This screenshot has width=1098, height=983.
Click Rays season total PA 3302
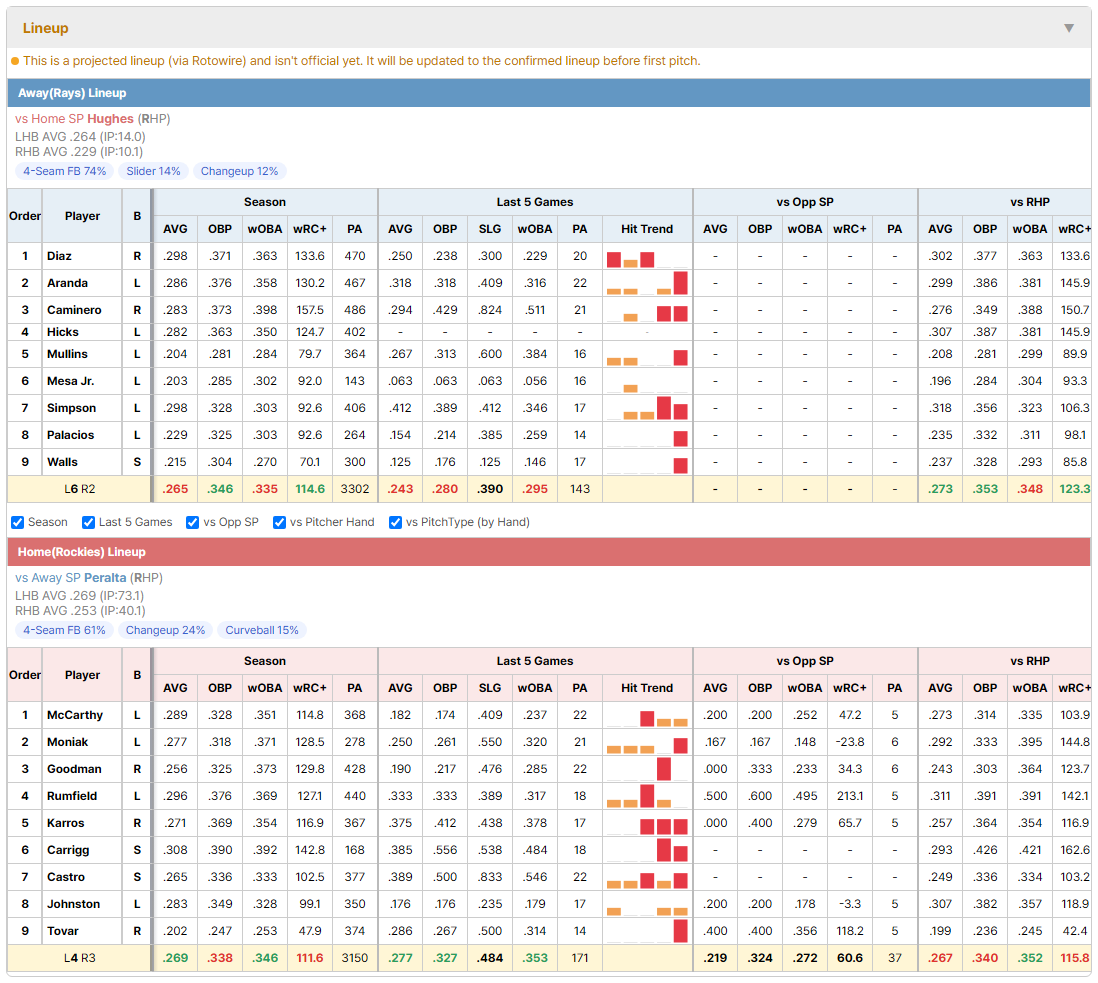tap(355, 489)
